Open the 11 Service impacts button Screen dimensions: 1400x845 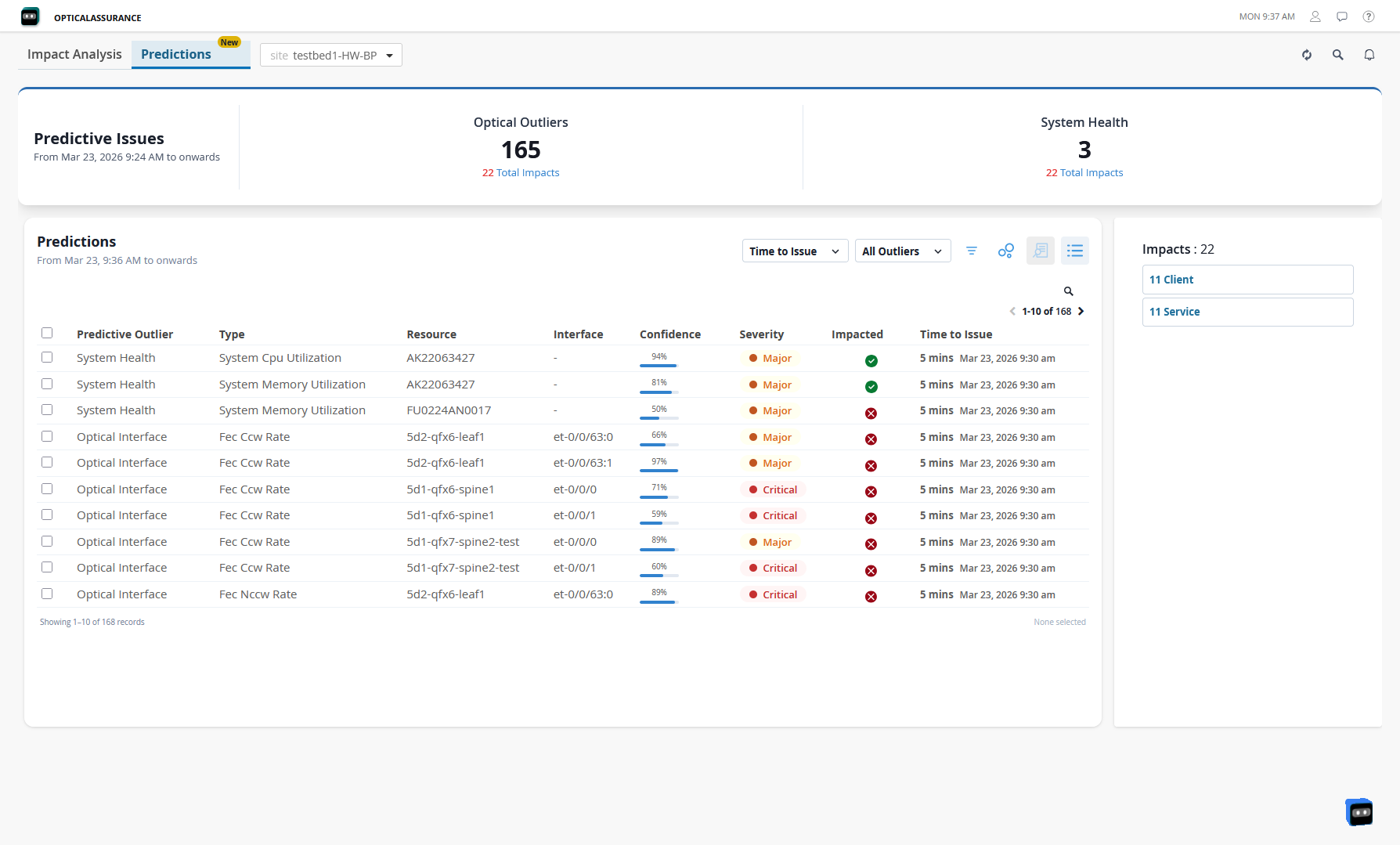click(x=1247, y=312)
